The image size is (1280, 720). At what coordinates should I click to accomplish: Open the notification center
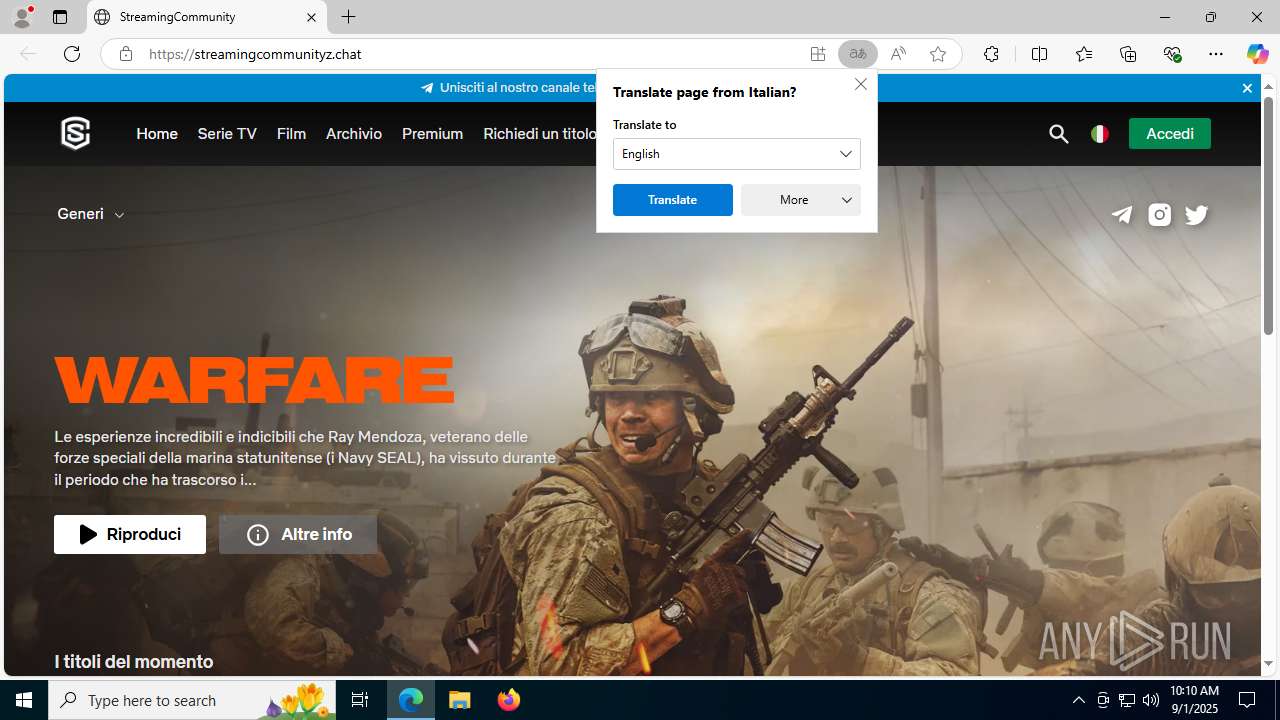click(x=1247, y=700)
